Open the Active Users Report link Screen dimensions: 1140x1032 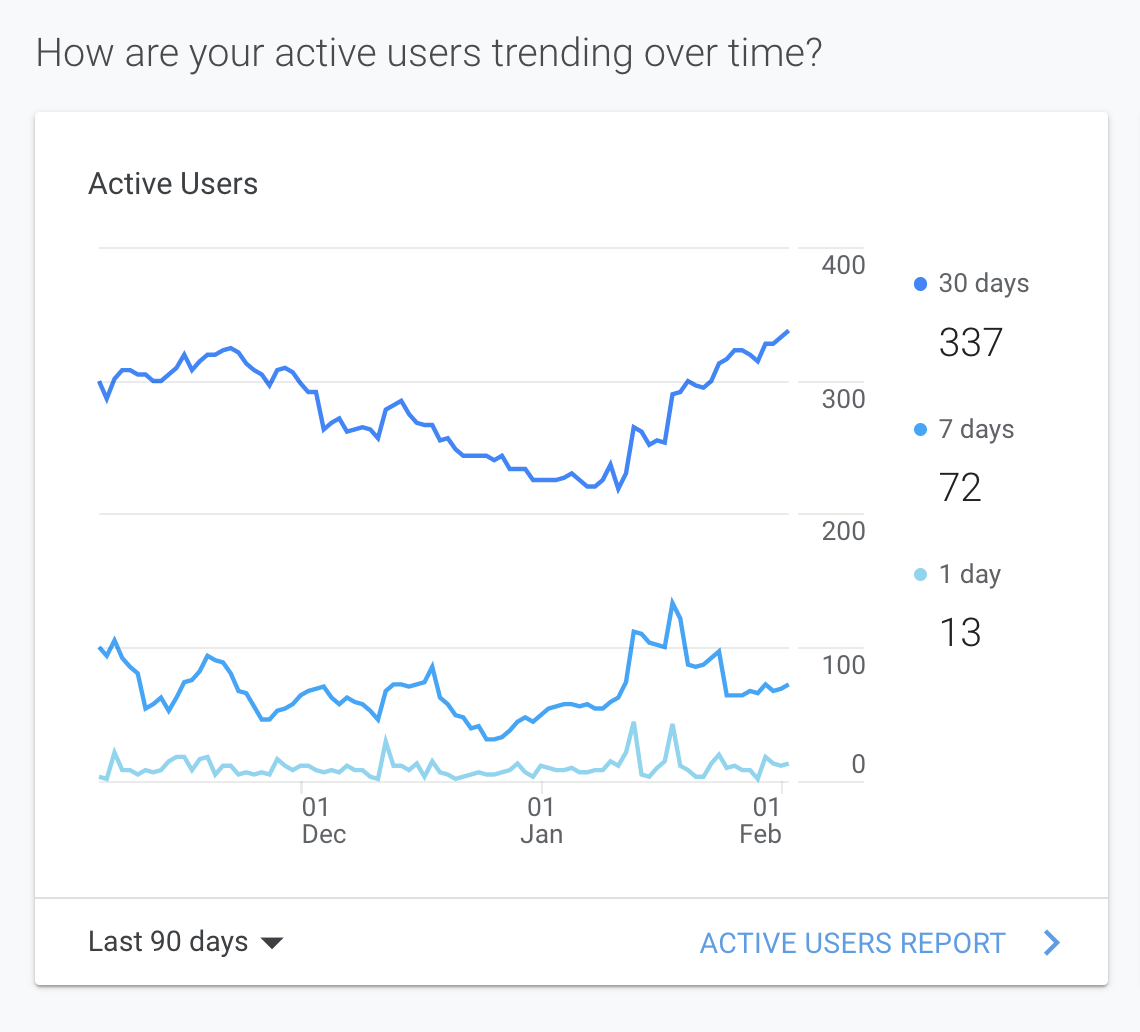pyautogui.click(x=852, y=943)
